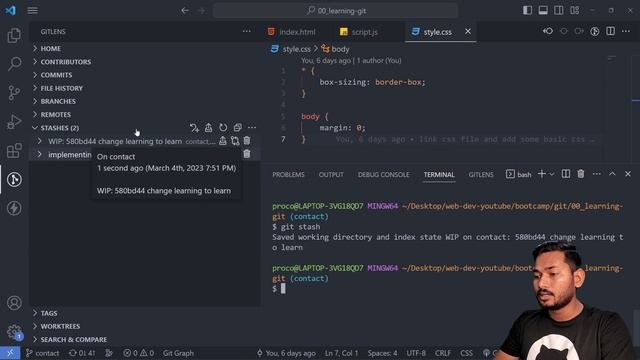Open the Manage gear icon
This screenshot has height=360, width=640.
[x=14, y=331]
